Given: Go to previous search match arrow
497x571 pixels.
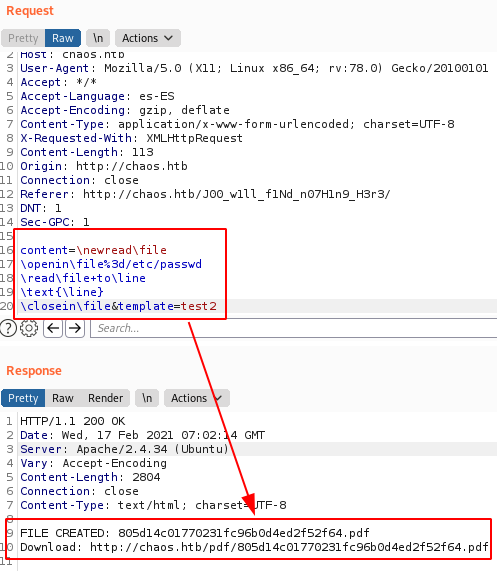Looking at the screenshot, I should point(53,328).
